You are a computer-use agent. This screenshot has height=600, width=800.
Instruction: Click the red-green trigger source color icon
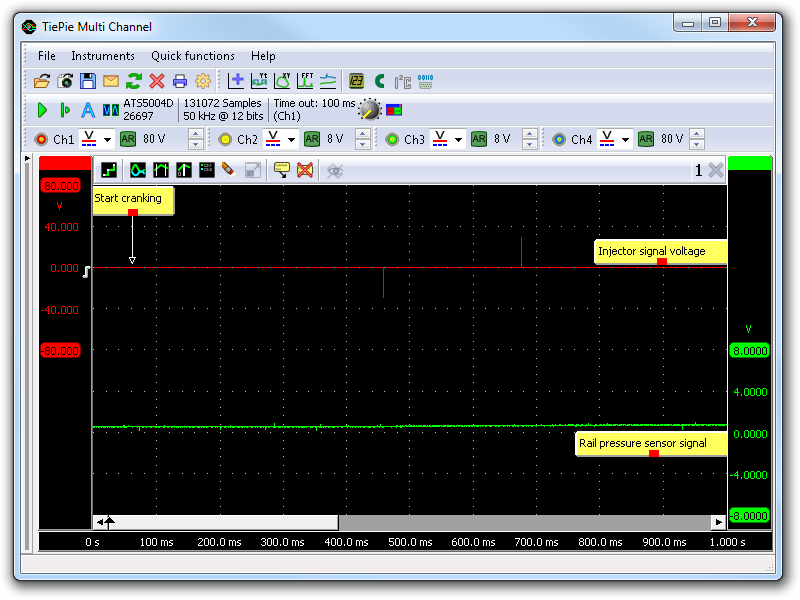coord(394,110)
